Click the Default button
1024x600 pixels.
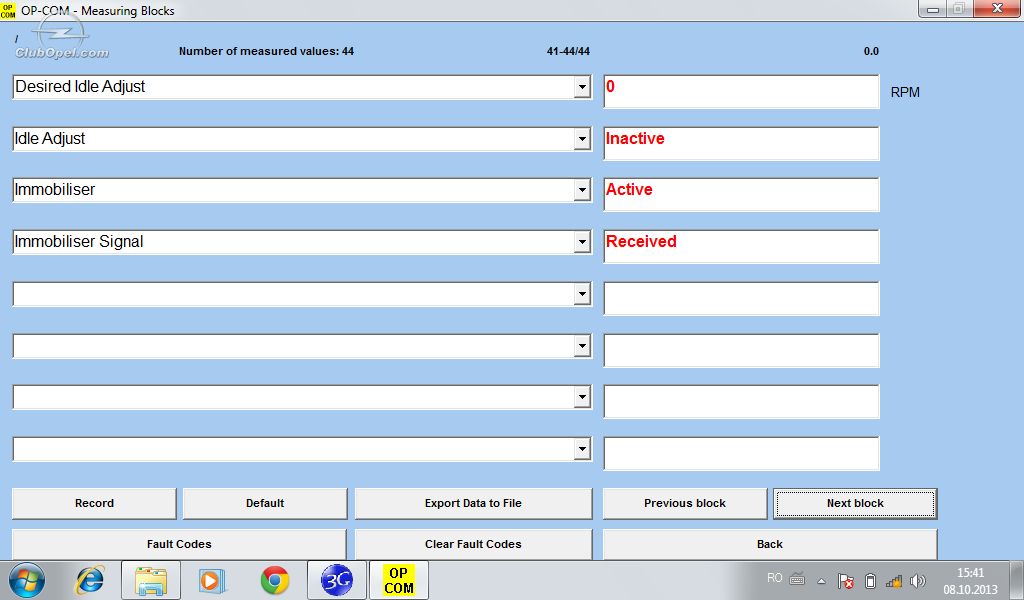pyautogui.click(x=264, y=503)
